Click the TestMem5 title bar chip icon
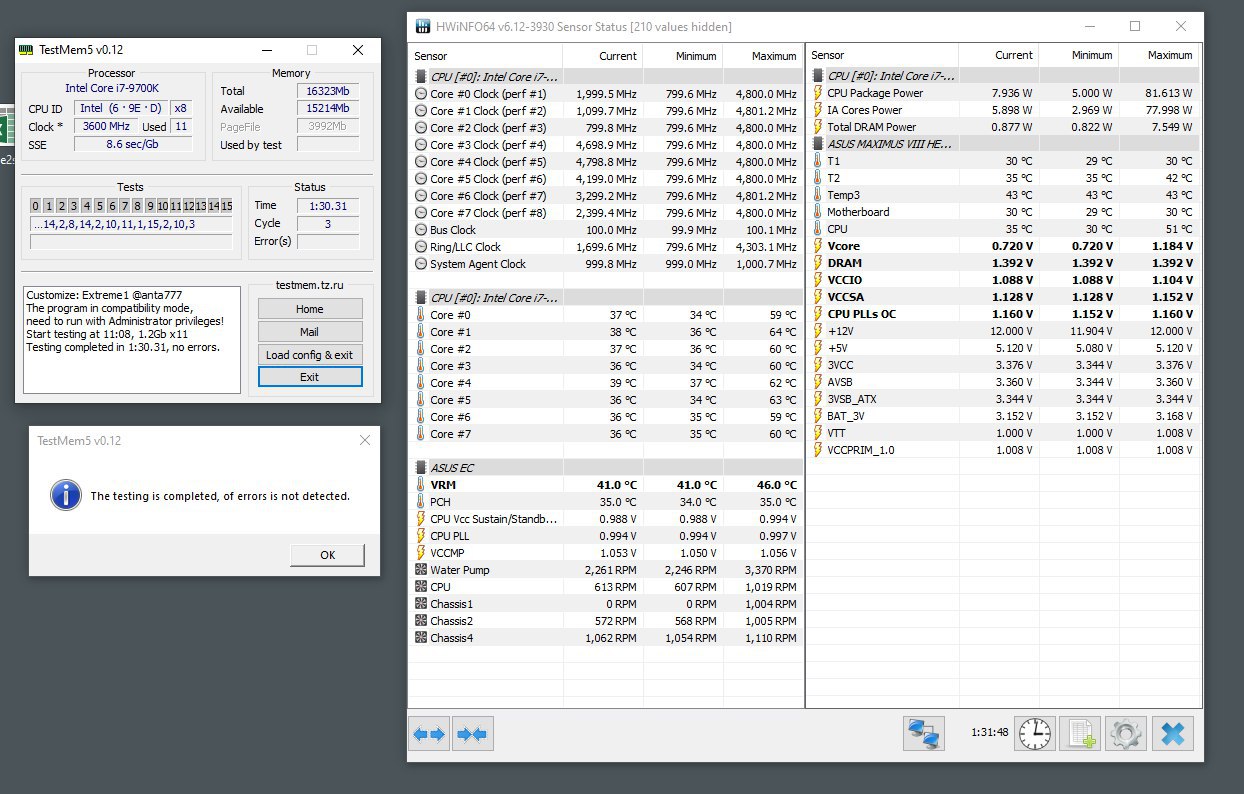The height and width of the screenshot is (794, 1244). point(27,50)
